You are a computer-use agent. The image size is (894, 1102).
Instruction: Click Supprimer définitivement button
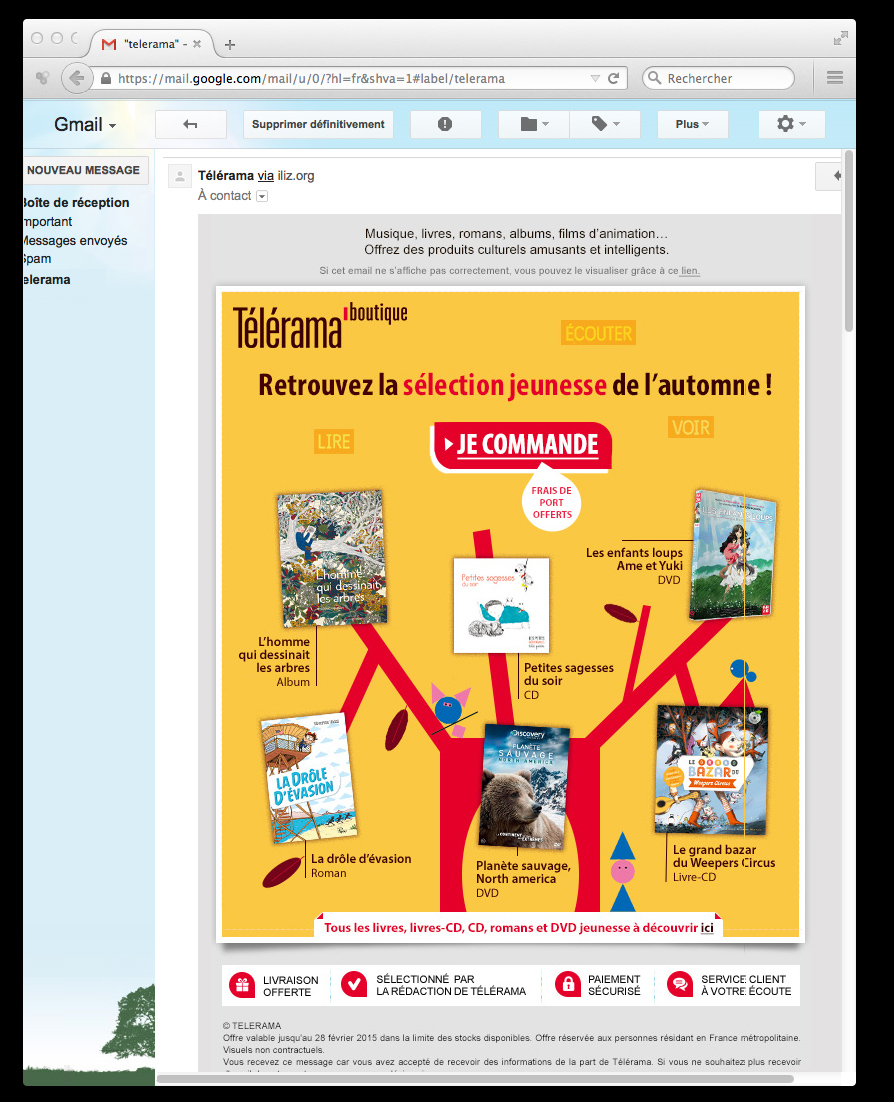point(318,124)
